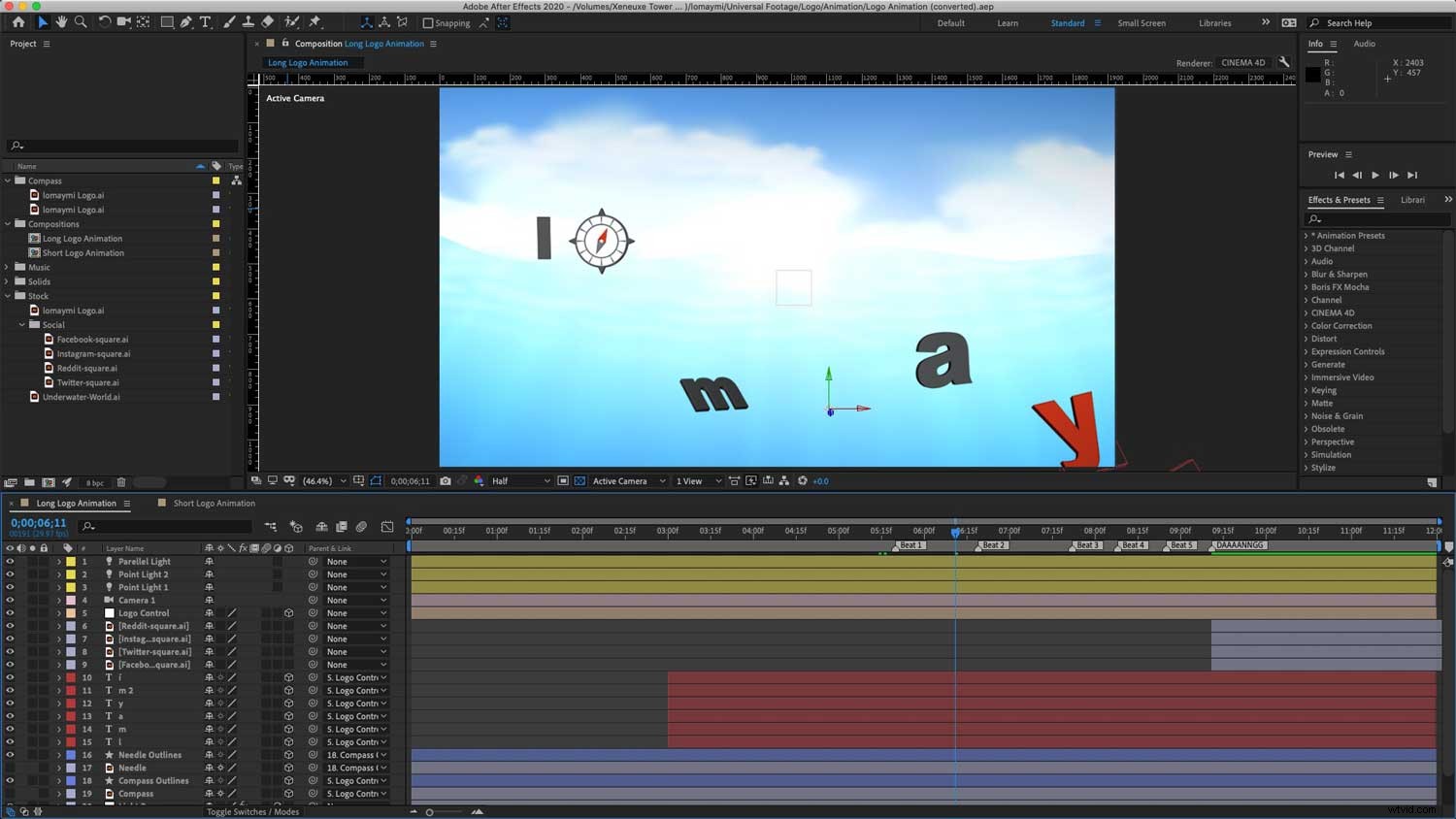Click the yellow label swatch of Parellel Light
The width and height of the screenshot is (1456, 819).
pyautogui.click(x=72, y=561)
